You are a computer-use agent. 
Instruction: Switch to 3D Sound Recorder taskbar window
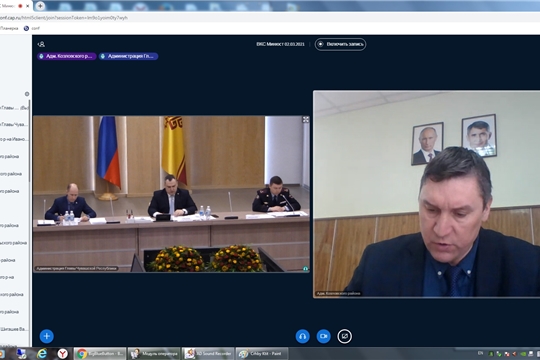tap(208, 353)
